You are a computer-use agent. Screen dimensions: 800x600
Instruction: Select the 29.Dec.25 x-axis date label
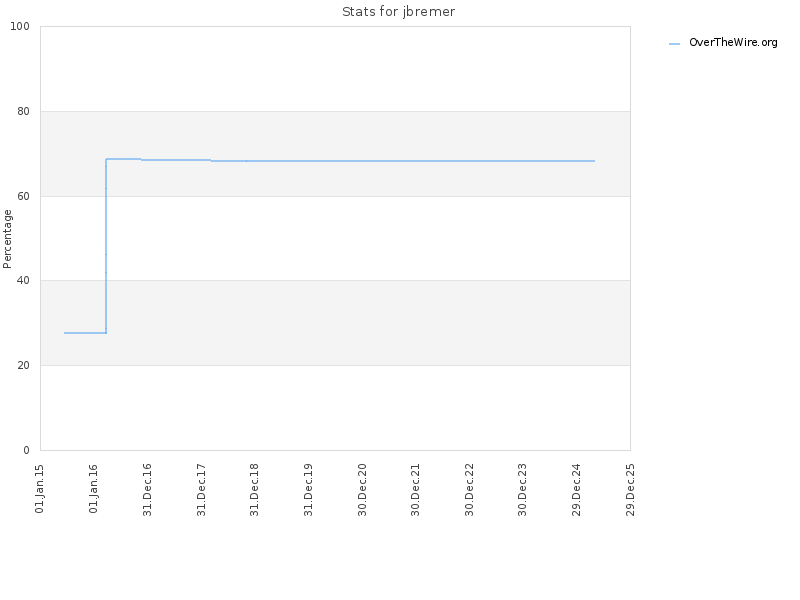coord(630,490)
